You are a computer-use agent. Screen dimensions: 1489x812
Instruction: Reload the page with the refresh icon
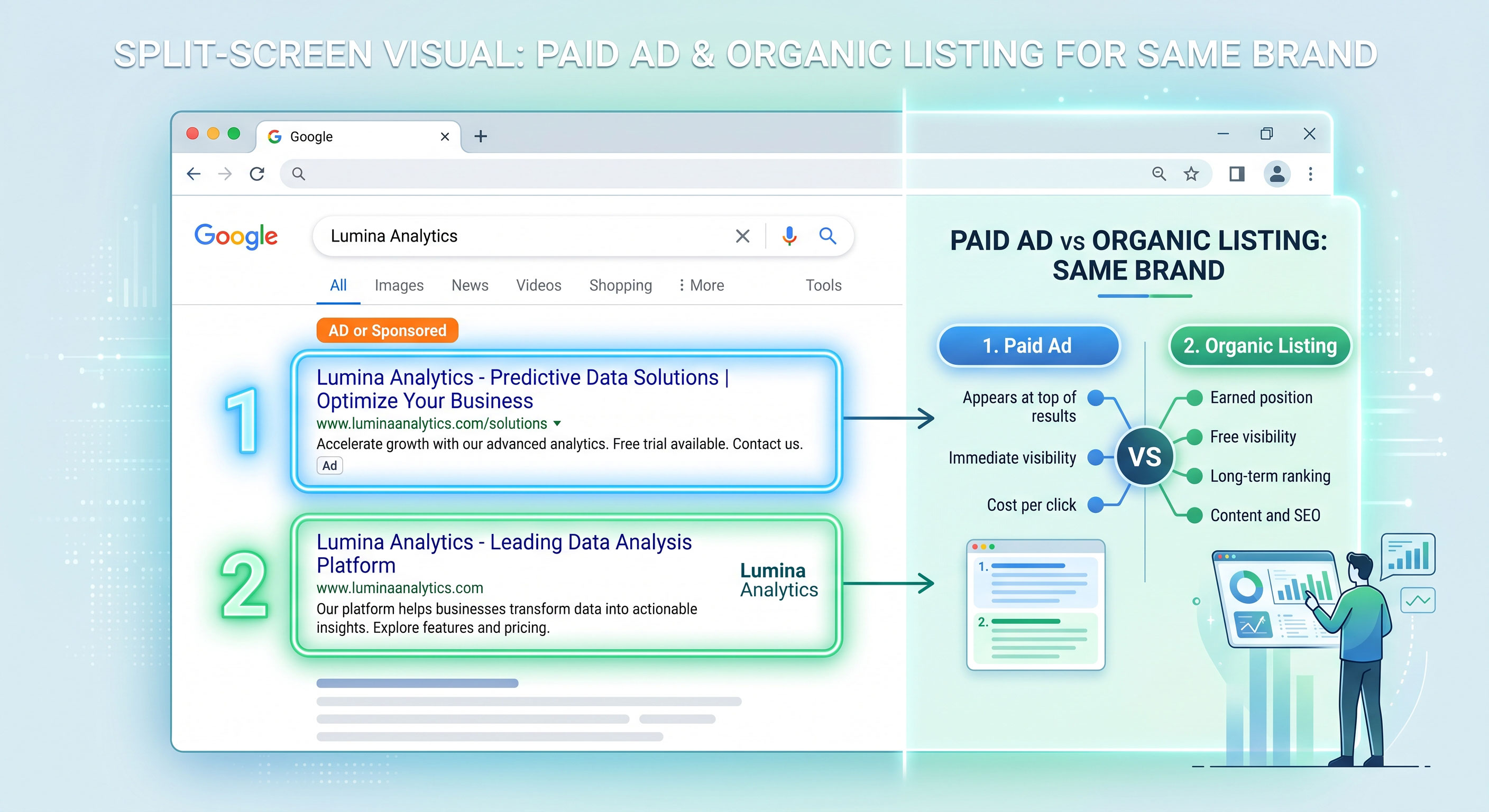tap(257, 174)
